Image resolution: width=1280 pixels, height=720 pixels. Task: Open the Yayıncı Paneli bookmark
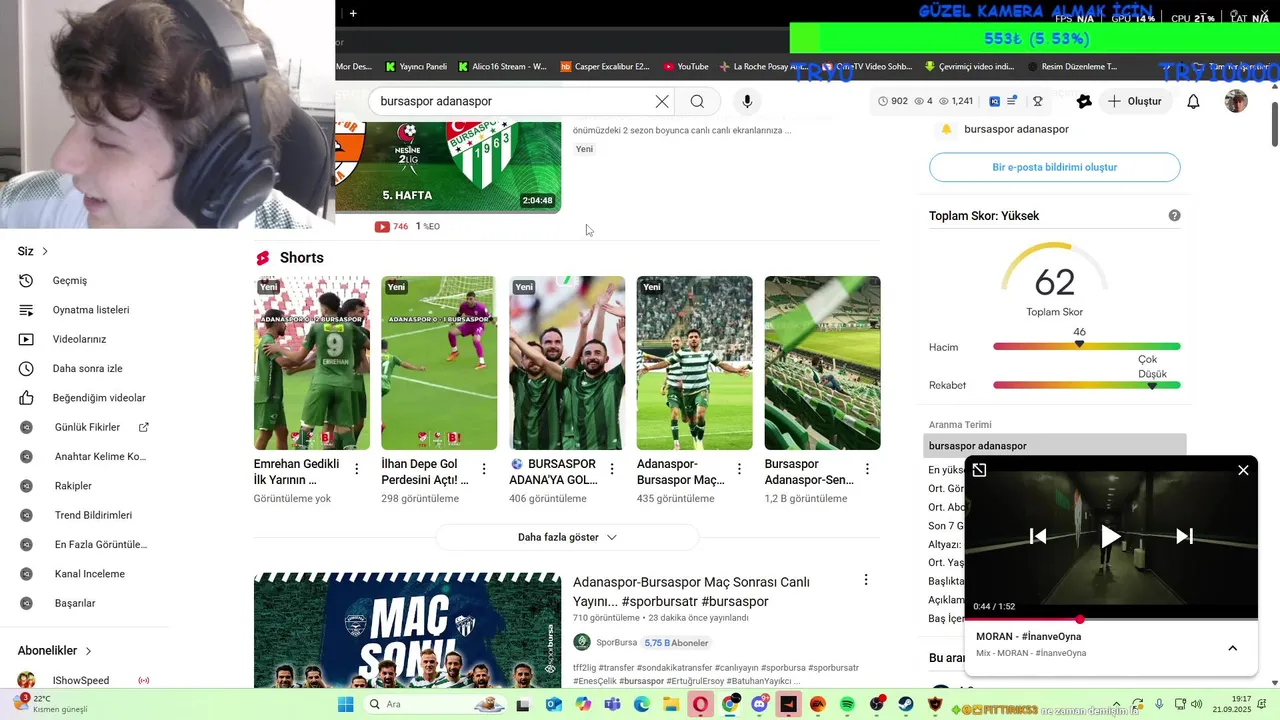[416, 67]
